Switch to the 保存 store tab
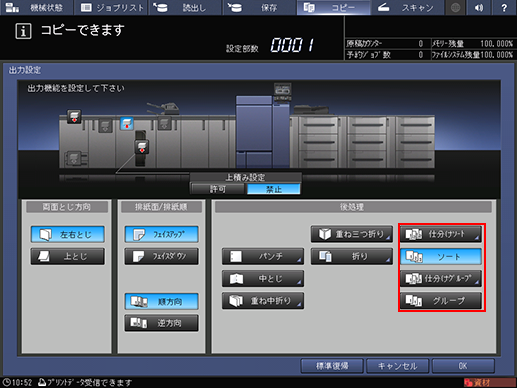Screen dimensions: 517x388 pos(259,7)
